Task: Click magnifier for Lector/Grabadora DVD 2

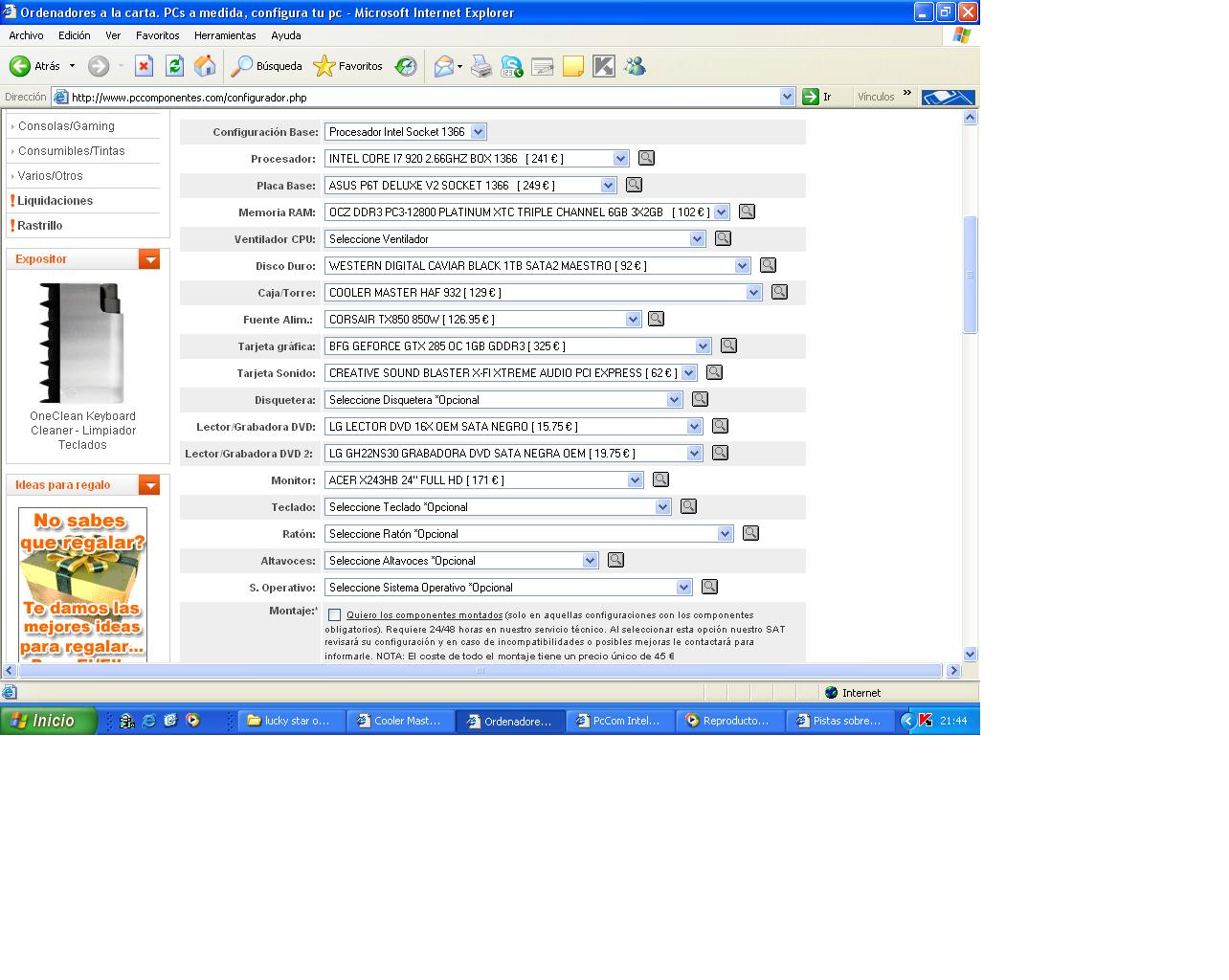Action: click(720, 453)
